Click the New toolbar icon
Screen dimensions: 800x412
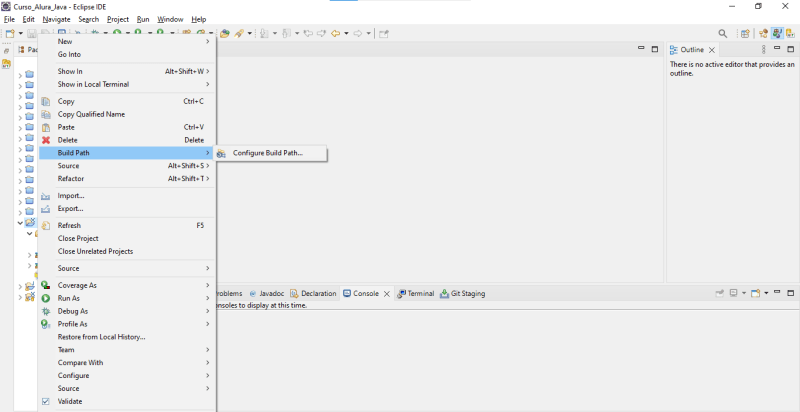tap(10, 34)
